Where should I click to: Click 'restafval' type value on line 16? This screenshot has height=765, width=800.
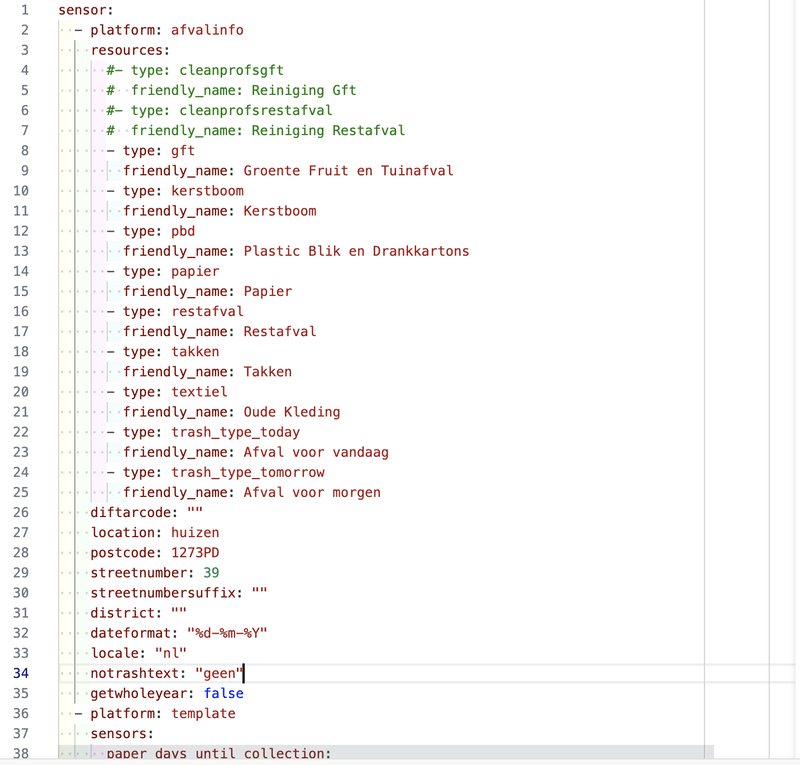pos(207,311)
